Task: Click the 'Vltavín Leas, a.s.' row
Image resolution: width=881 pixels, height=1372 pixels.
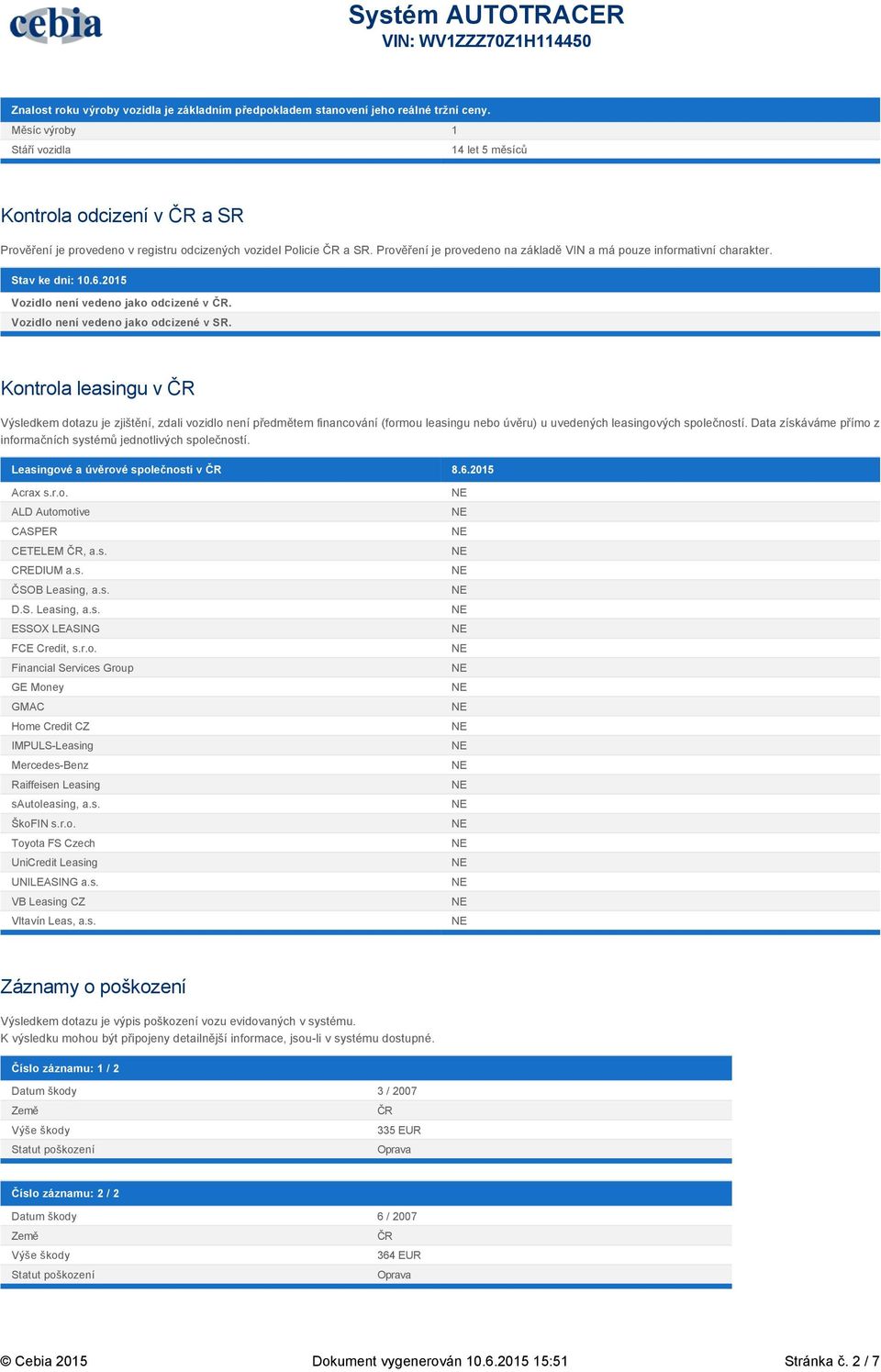Action: [x=440, y=920]
